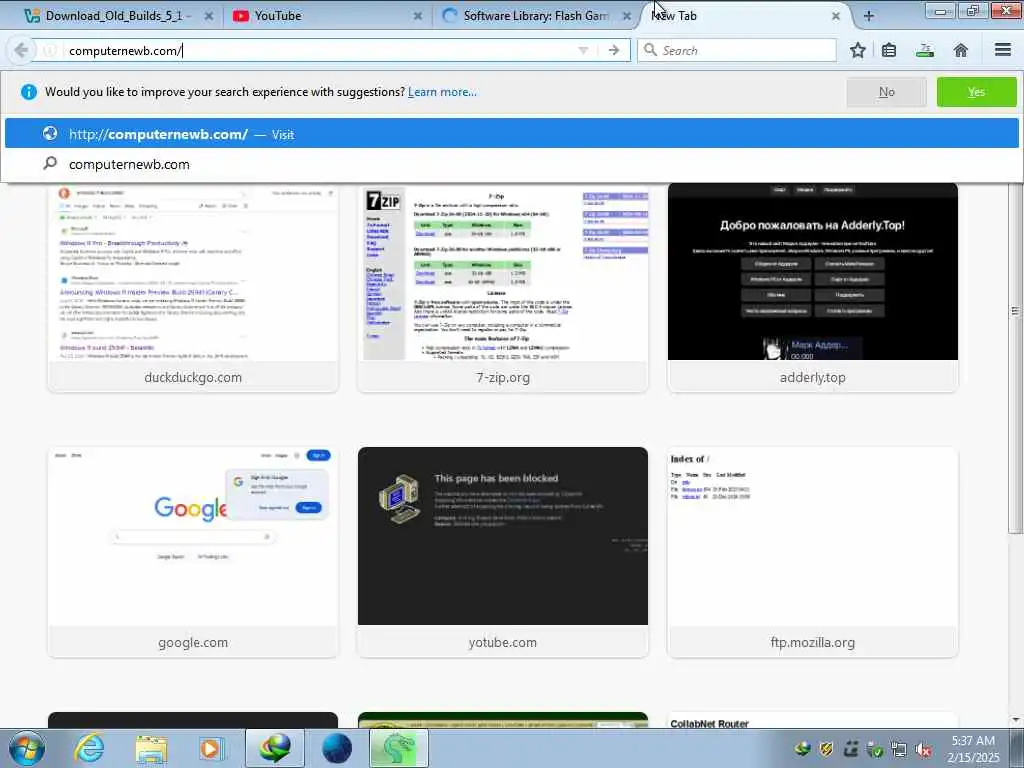
Task: Open the site identity info icon
Action: (x=50, y=50)
